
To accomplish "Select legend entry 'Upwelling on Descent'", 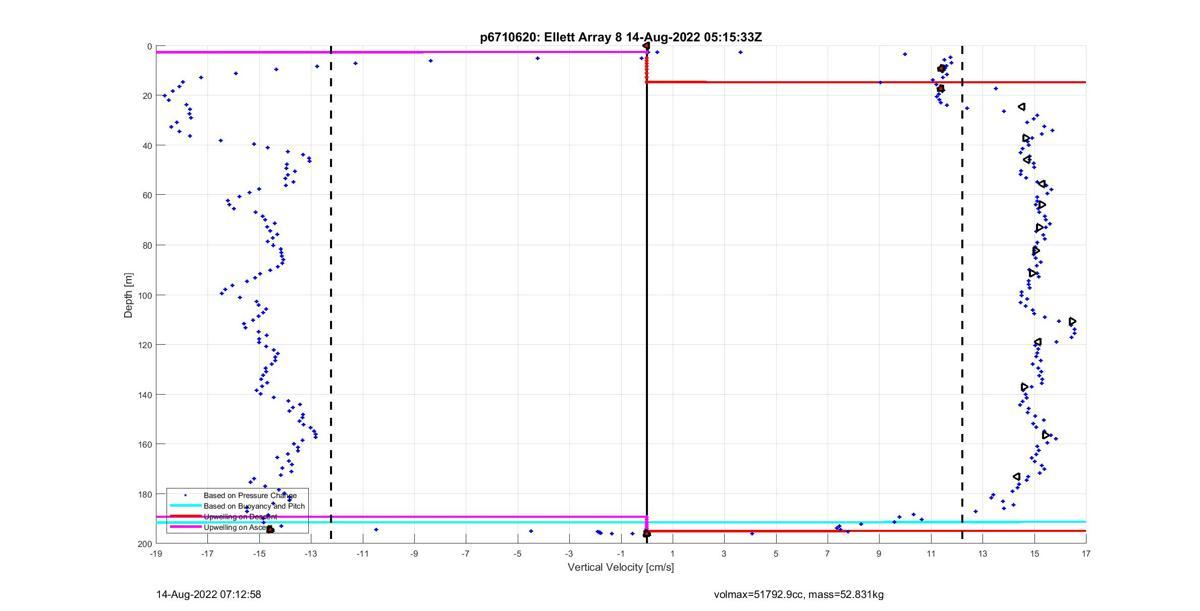I will tap(240, 517).
